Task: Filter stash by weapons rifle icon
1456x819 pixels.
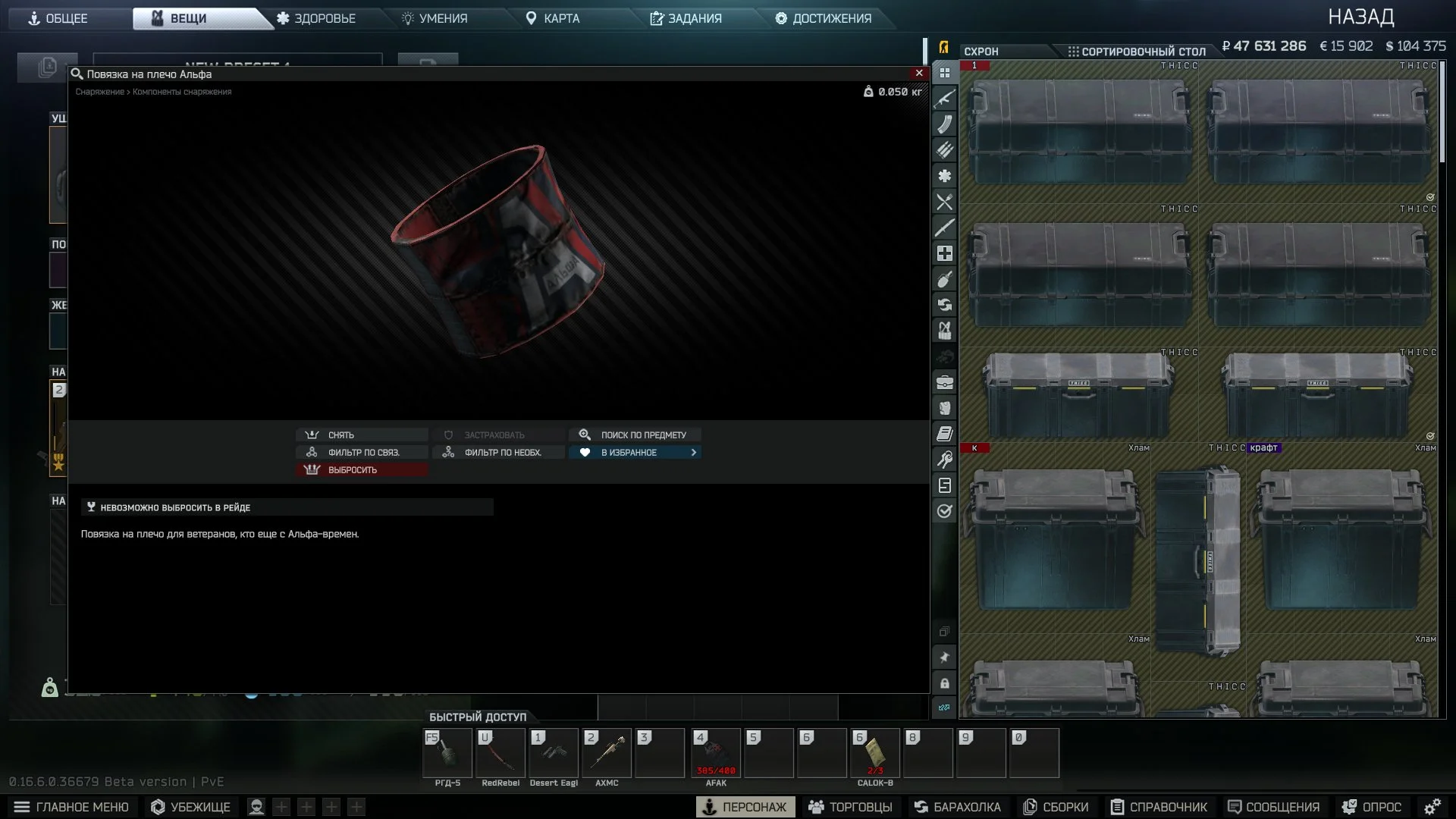Action: pyautogui.click(x=944, y=99)
